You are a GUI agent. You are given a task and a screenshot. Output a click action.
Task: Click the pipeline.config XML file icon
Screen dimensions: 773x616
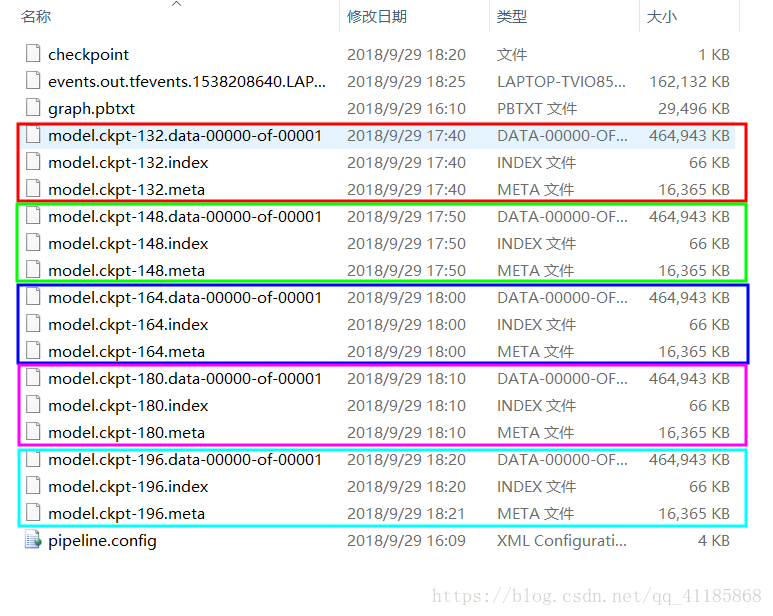click(x=33, y=540)
